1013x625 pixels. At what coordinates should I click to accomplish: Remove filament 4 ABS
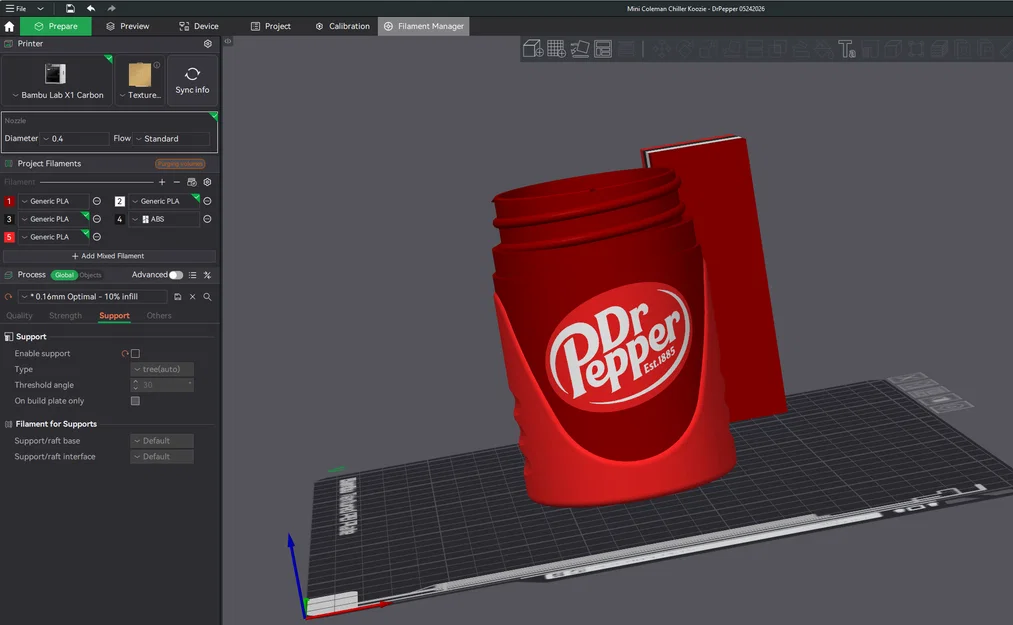[x=207, y=219]
